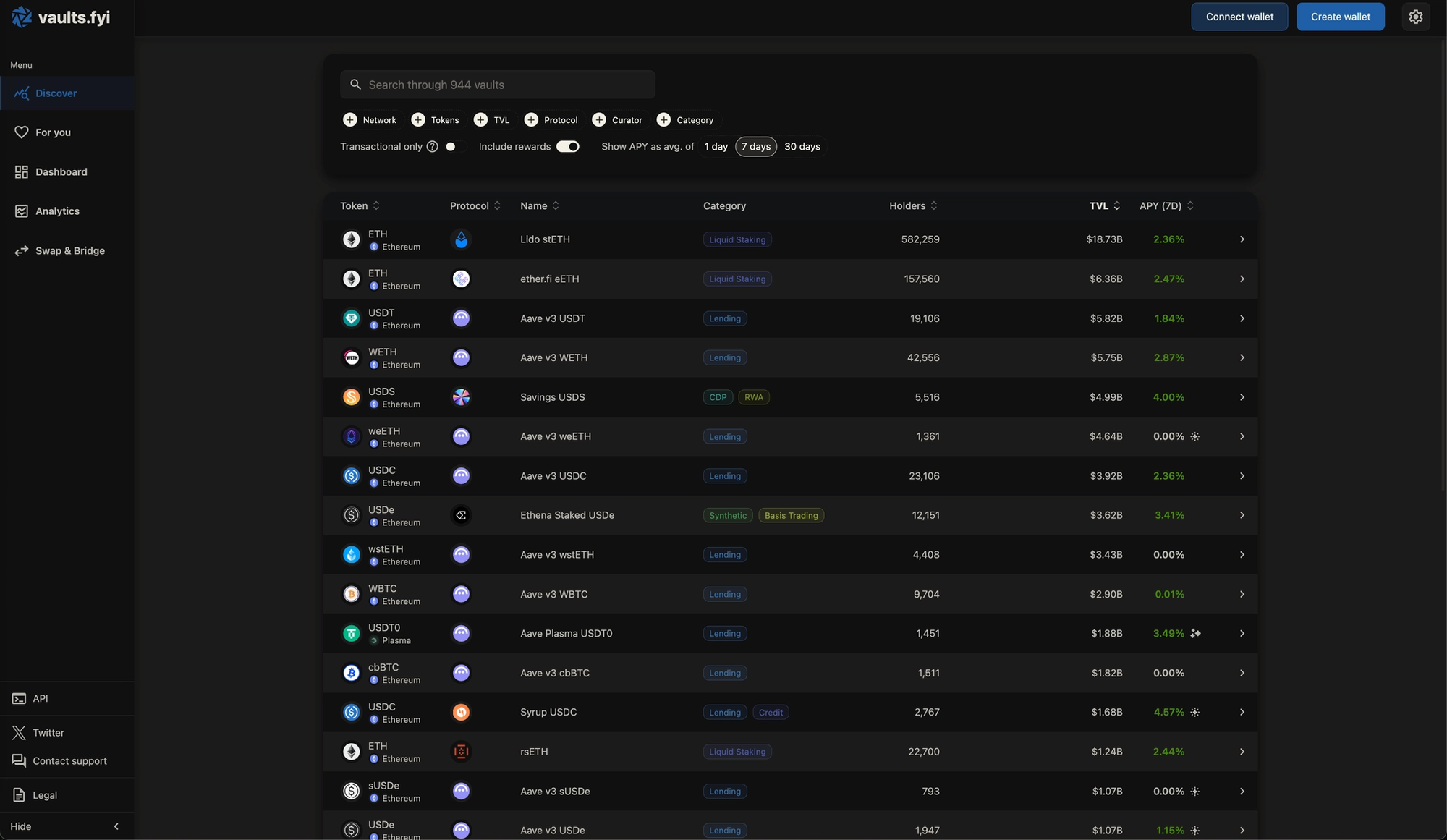Open the Network filter dropdown
This screenshot has height=840, width=1447.
coord(370,120)
